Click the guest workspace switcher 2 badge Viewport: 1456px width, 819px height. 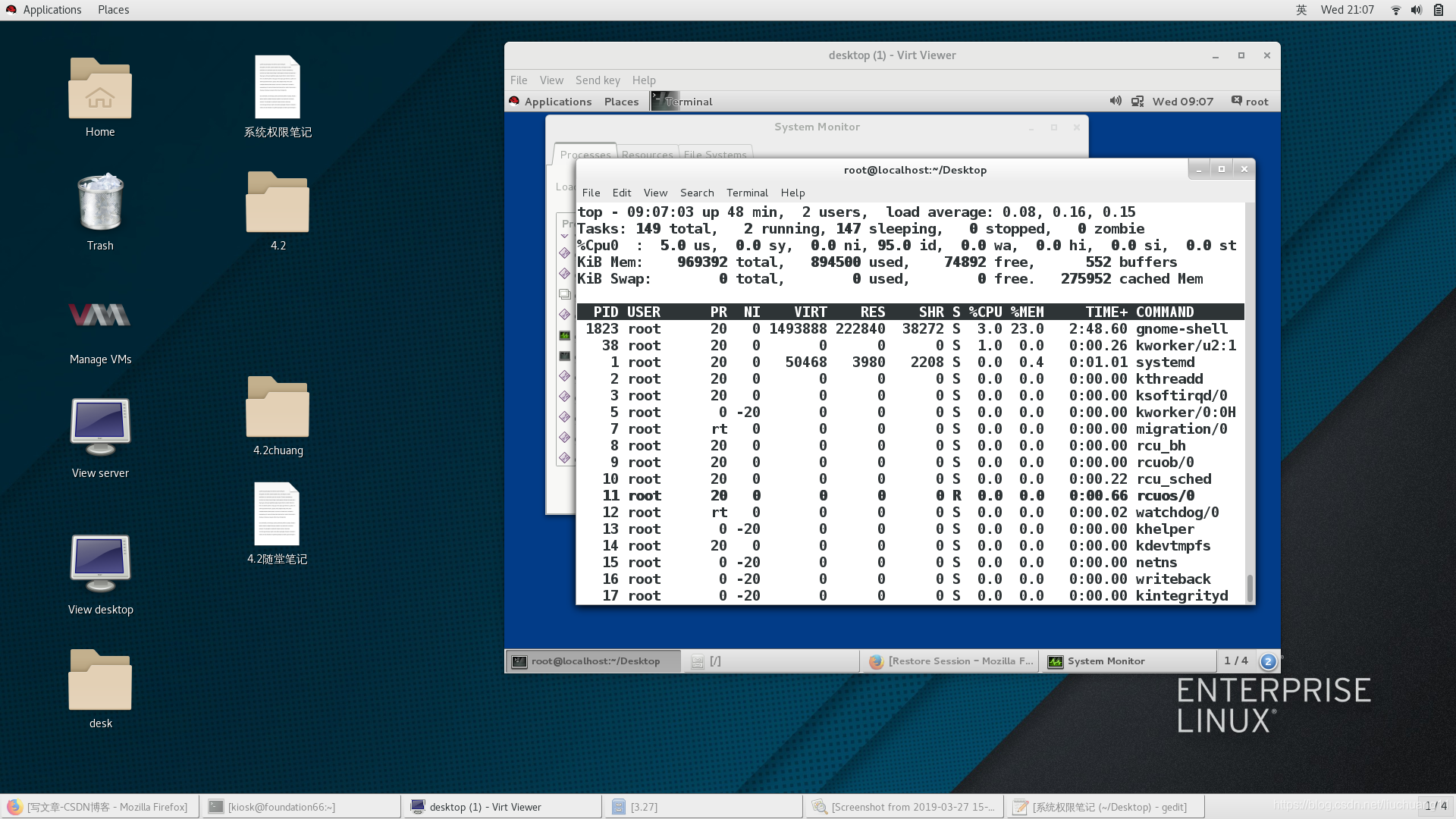[x=1268, y=661]
